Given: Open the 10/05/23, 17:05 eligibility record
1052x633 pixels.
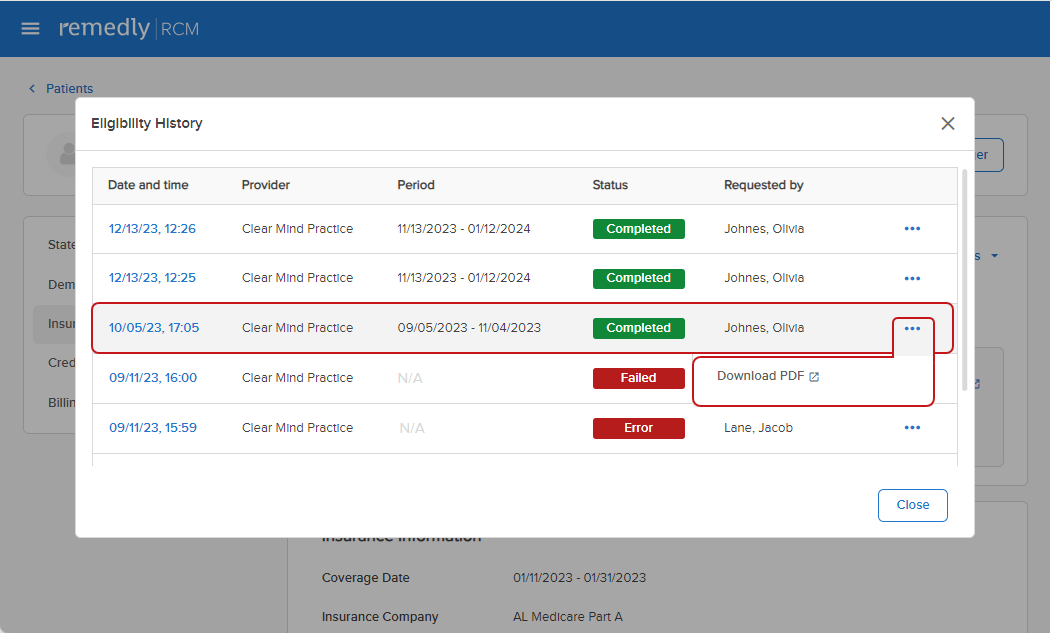Looking at the screenshot, I should [153, 328].
